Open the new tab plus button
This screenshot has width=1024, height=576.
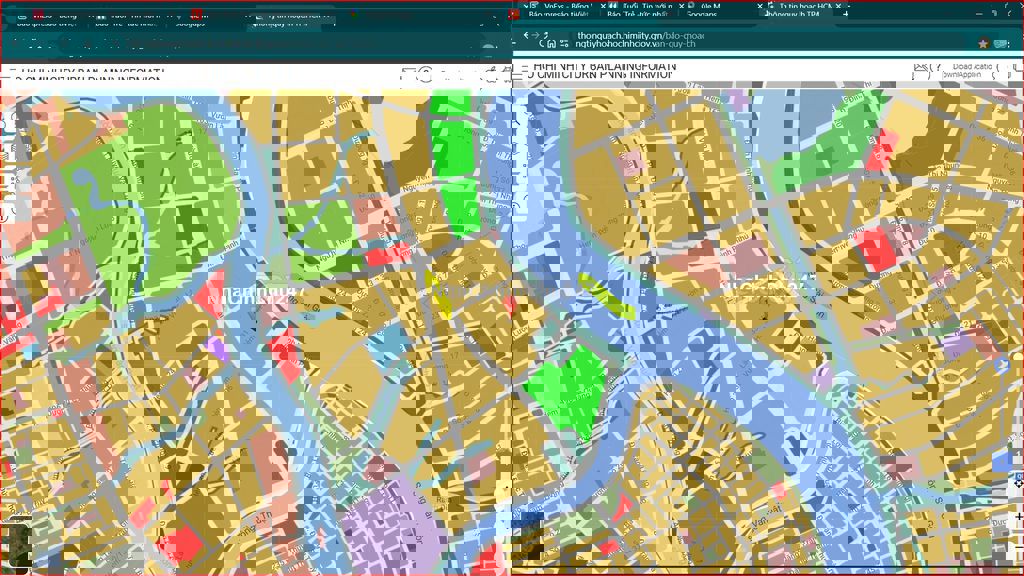845,13
